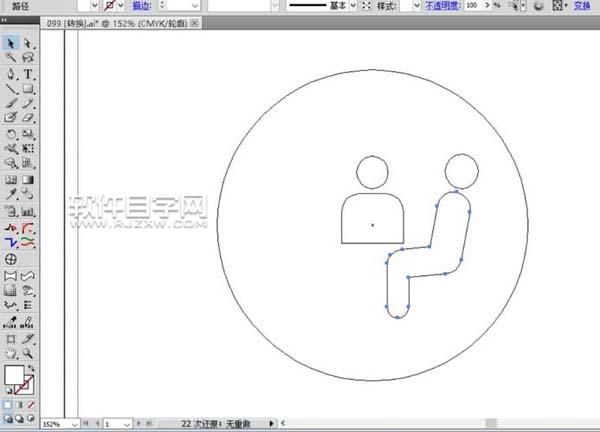
Task: Enable Draw Inside mode
Action: pyautogui.click(x=31, y=418)
